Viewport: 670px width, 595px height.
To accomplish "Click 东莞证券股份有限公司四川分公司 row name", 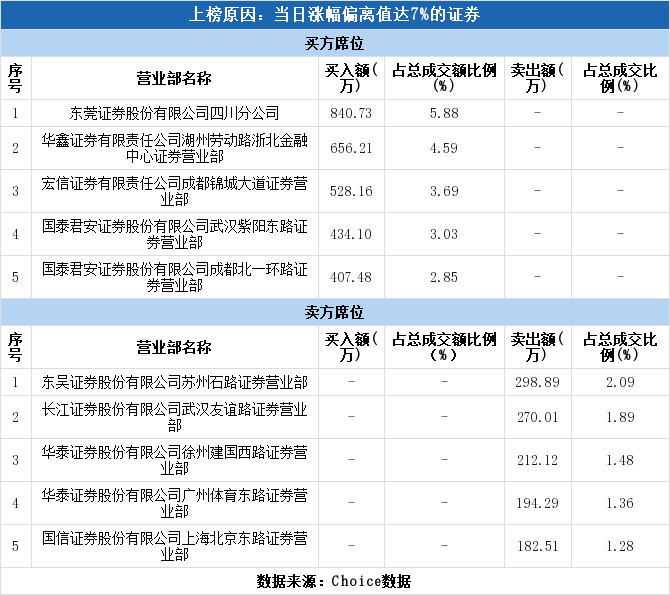I will coord(174,113).
